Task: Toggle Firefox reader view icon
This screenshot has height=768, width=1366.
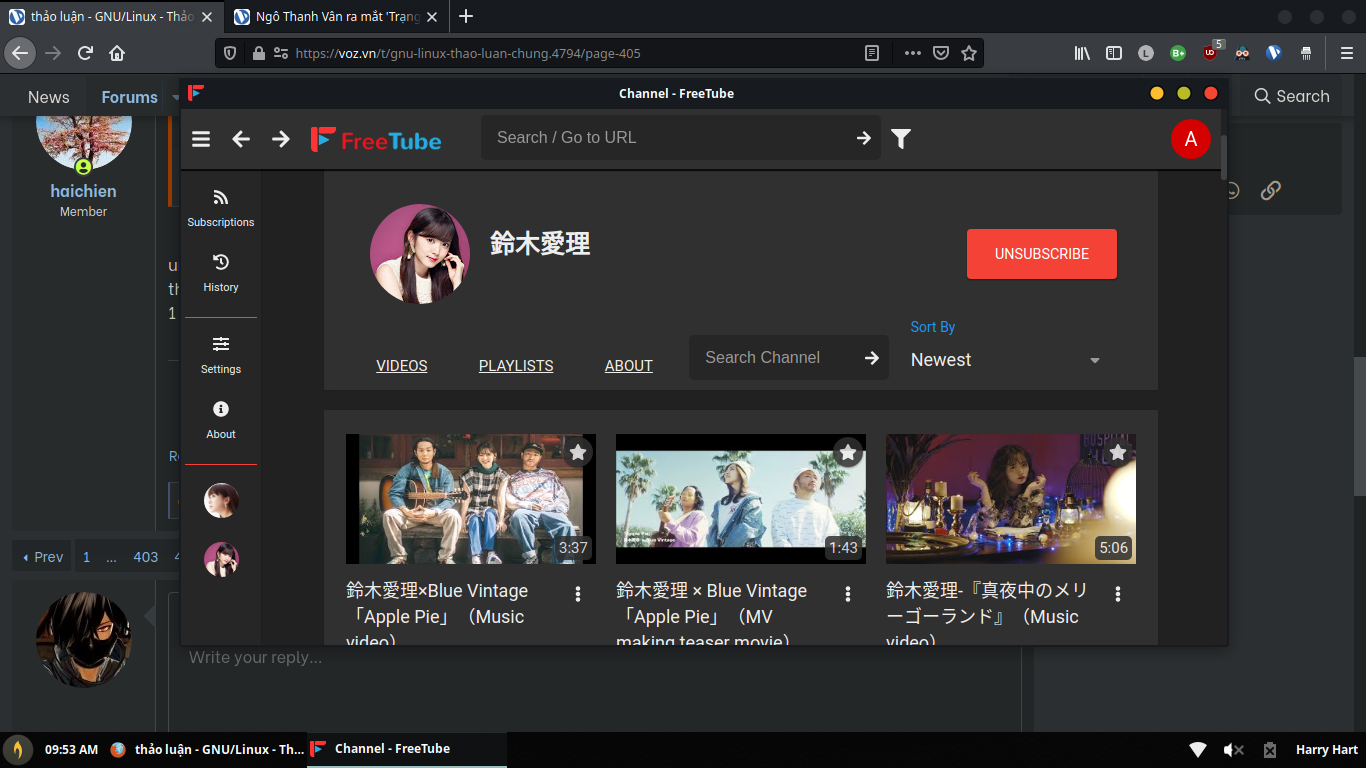Action: click(872, 53)
